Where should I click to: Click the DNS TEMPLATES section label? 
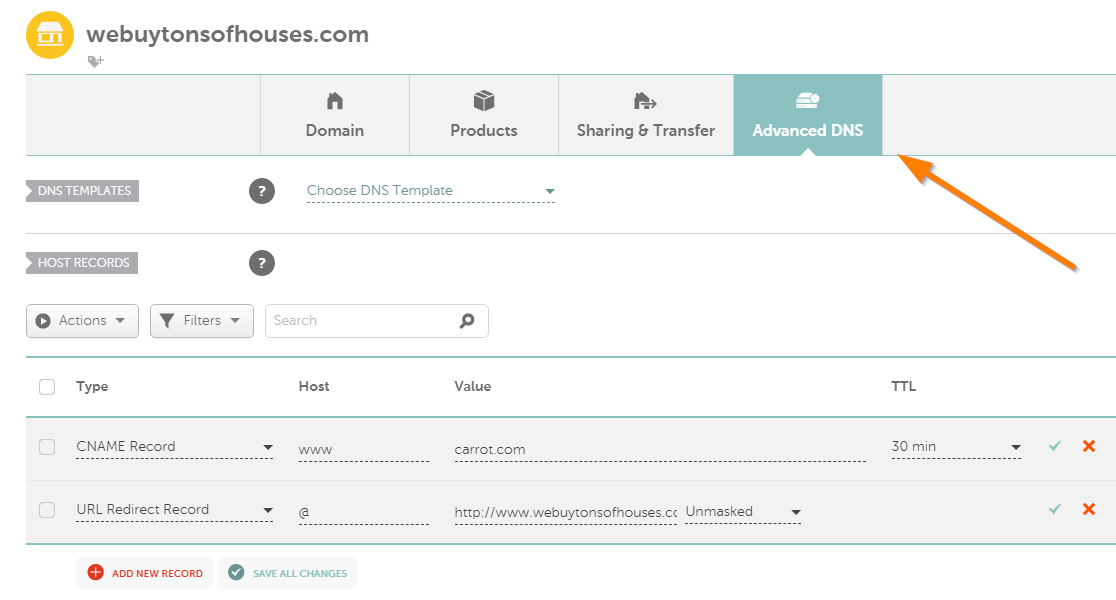83,191
